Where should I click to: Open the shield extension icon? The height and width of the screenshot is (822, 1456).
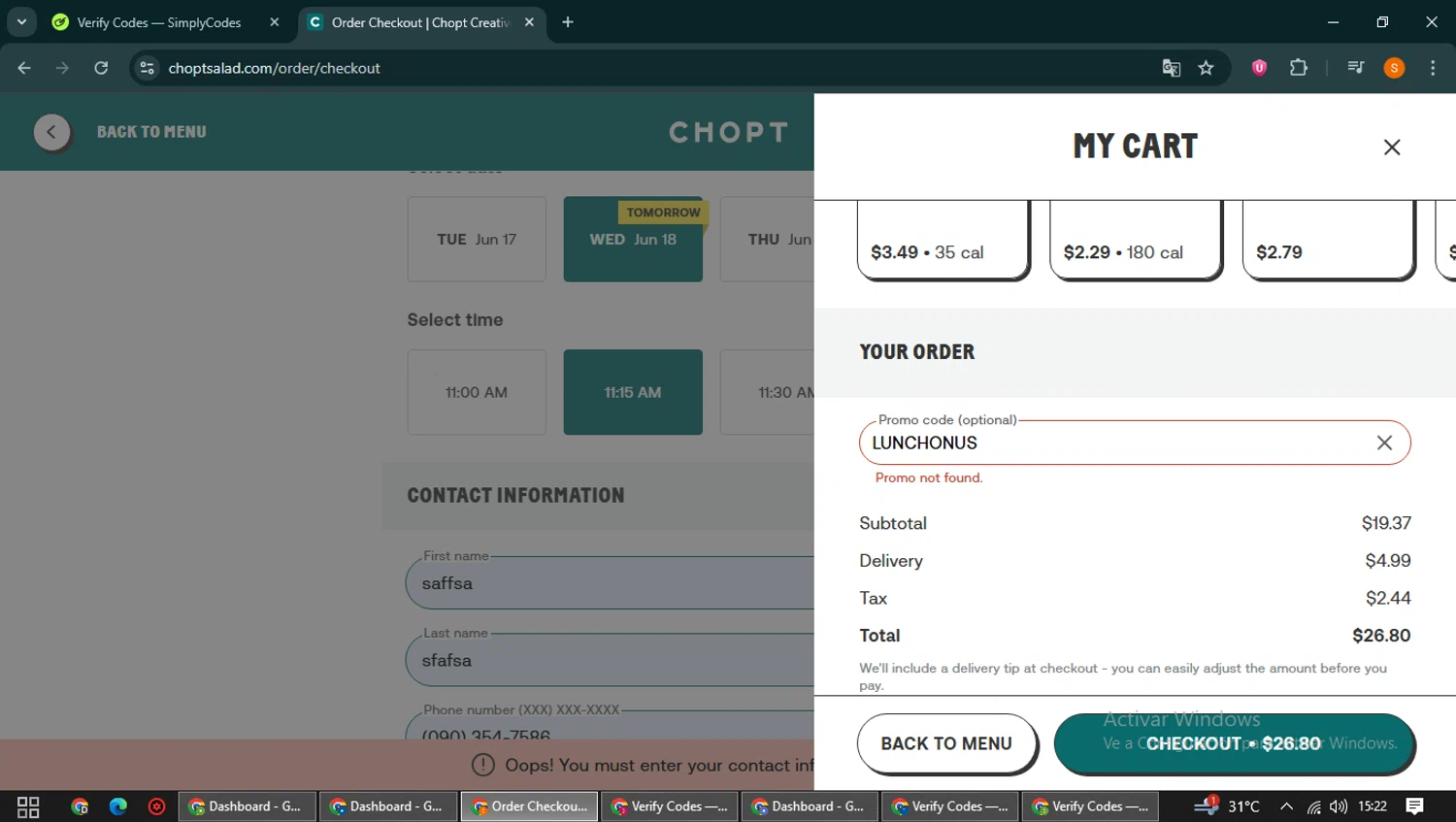(1259, 68)
